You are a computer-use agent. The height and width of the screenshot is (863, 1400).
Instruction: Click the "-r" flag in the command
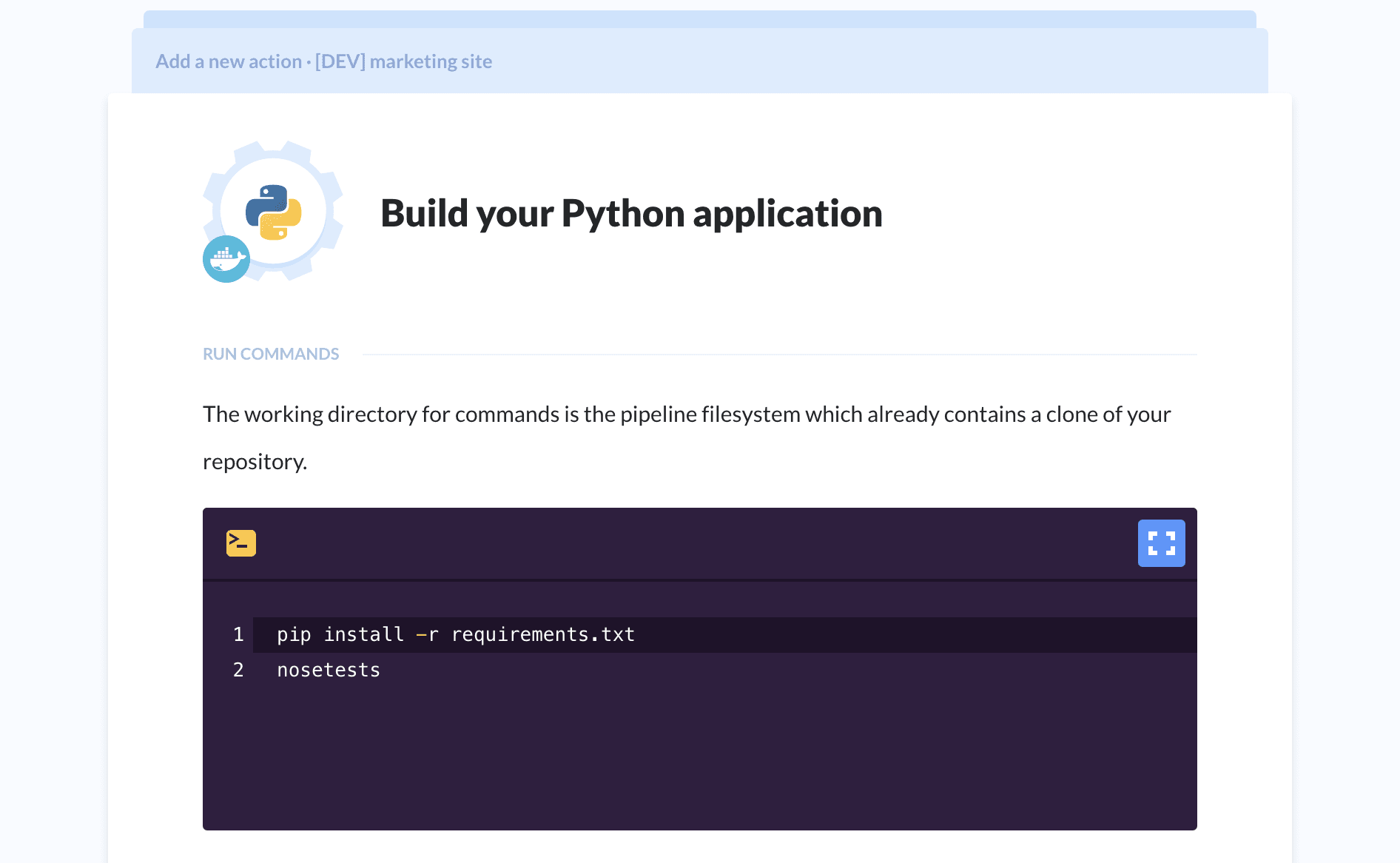(x=427, y=634)
